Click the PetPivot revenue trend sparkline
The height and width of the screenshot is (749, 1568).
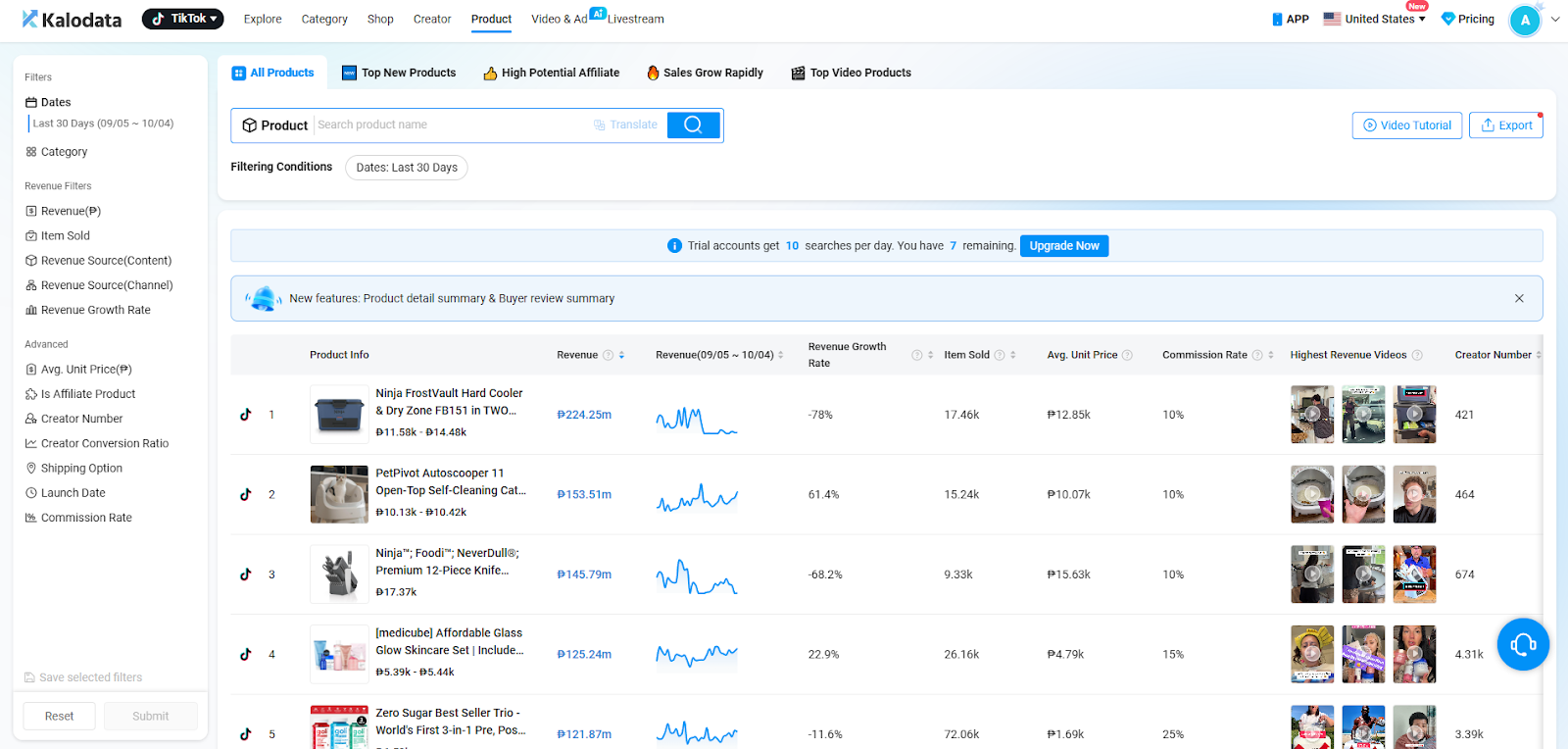tap(697, 495)
